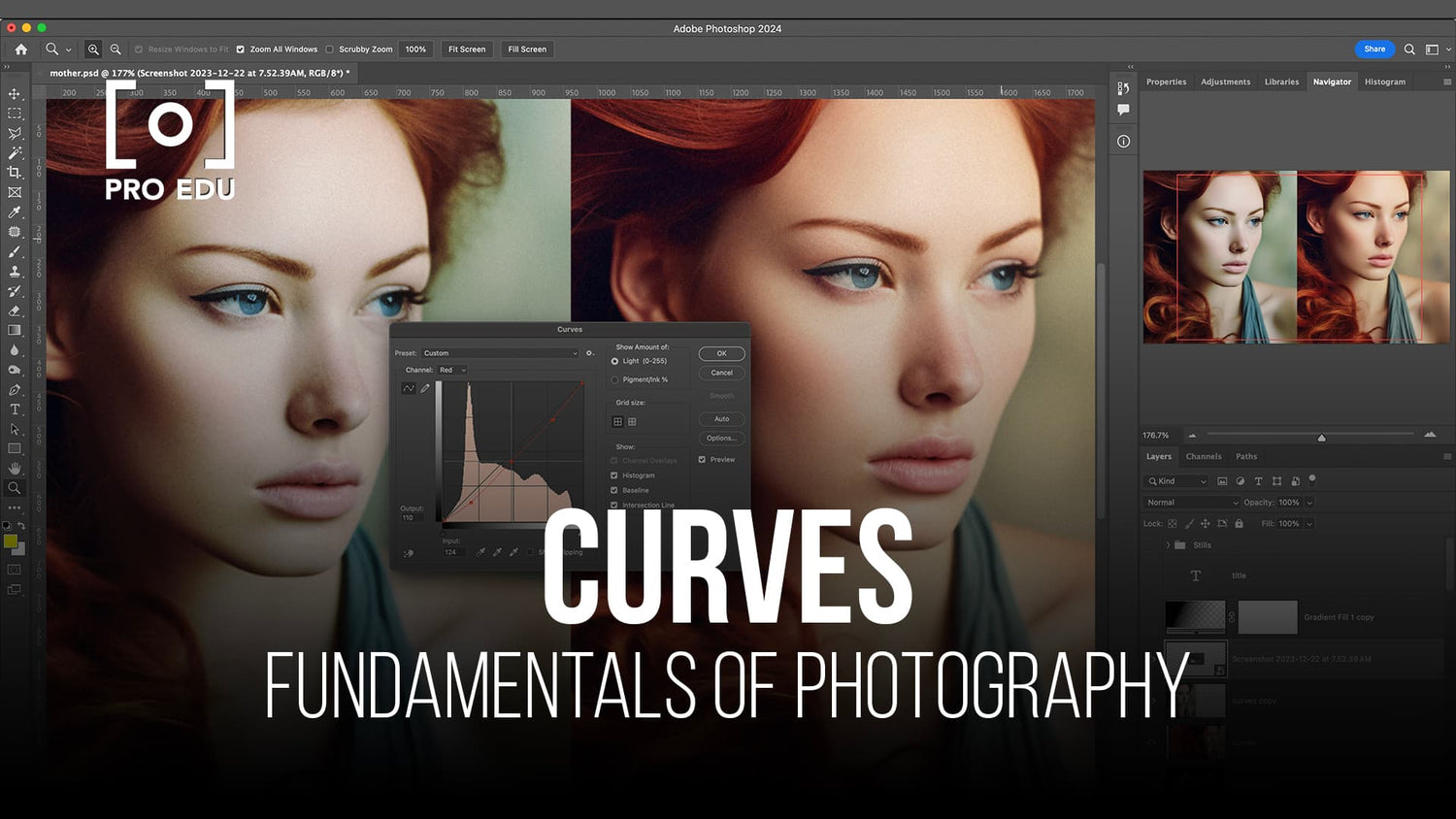Switch to the Channels tab
The height and width of the screenshot is (819, 1456).
1204,456
